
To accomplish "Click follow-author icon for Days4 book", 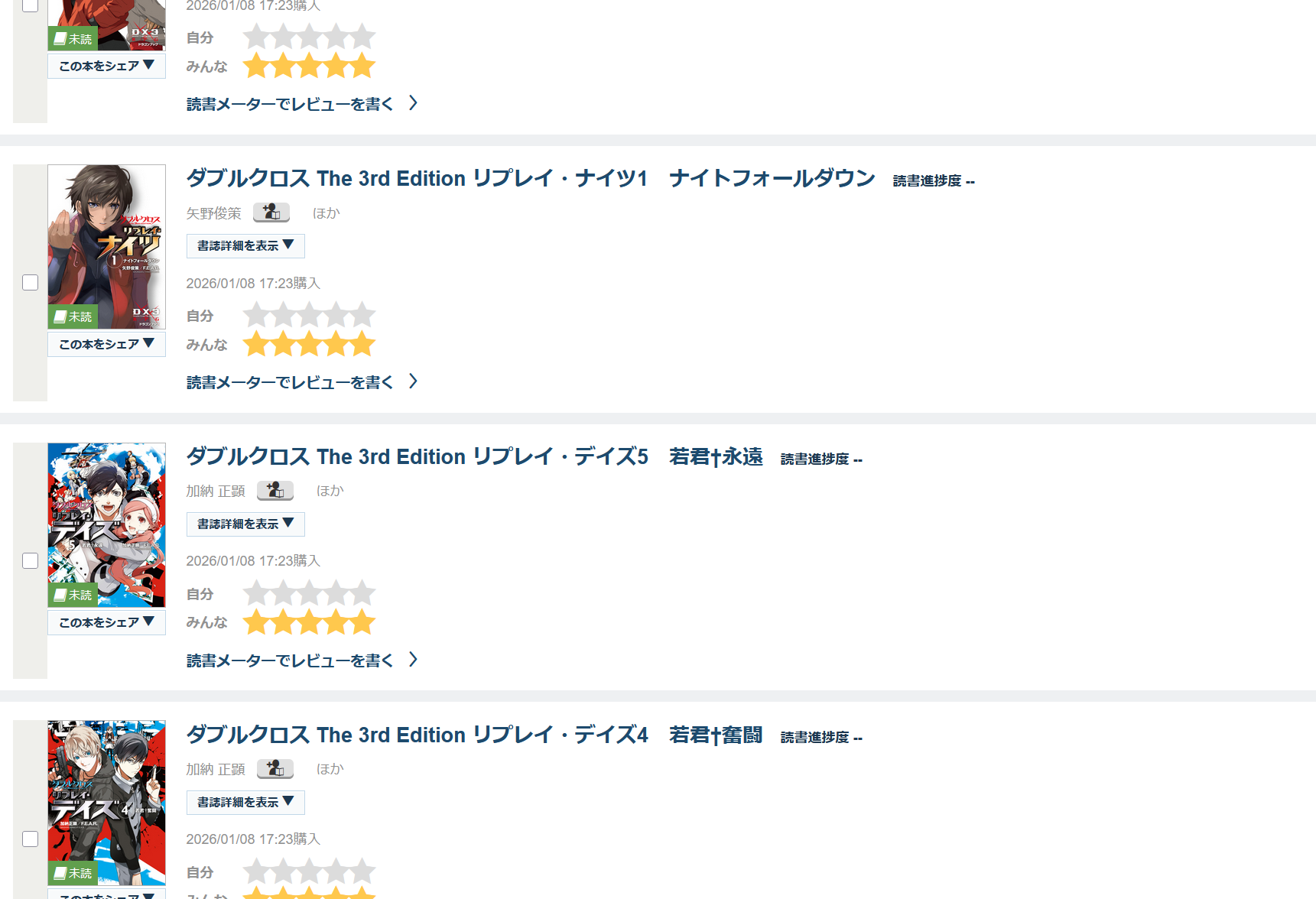I will tap(275, 769).
